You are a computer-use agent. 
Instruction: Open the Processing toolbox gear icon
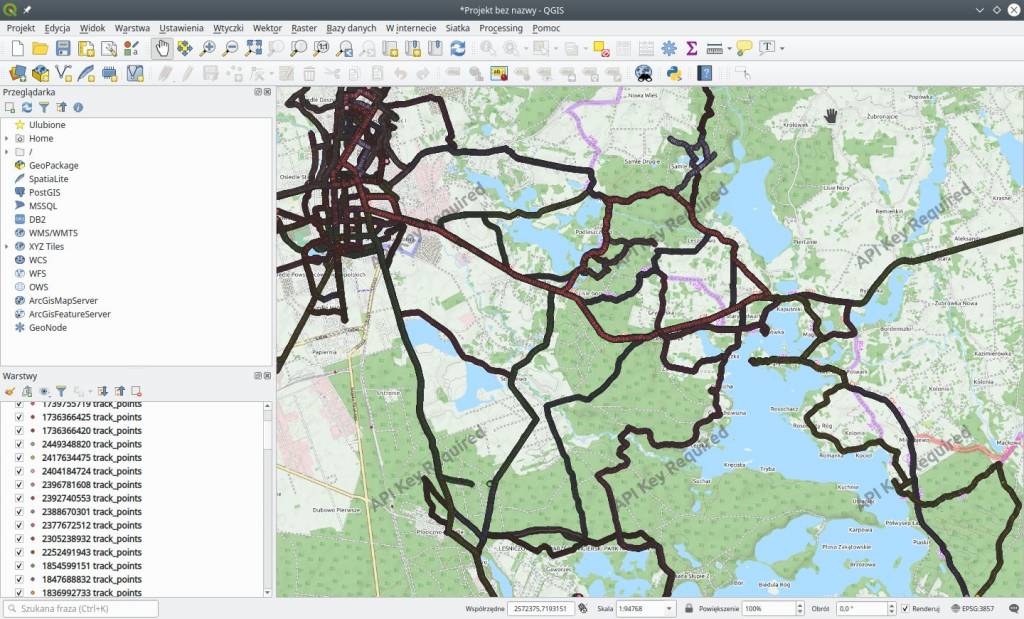point(668,48)
